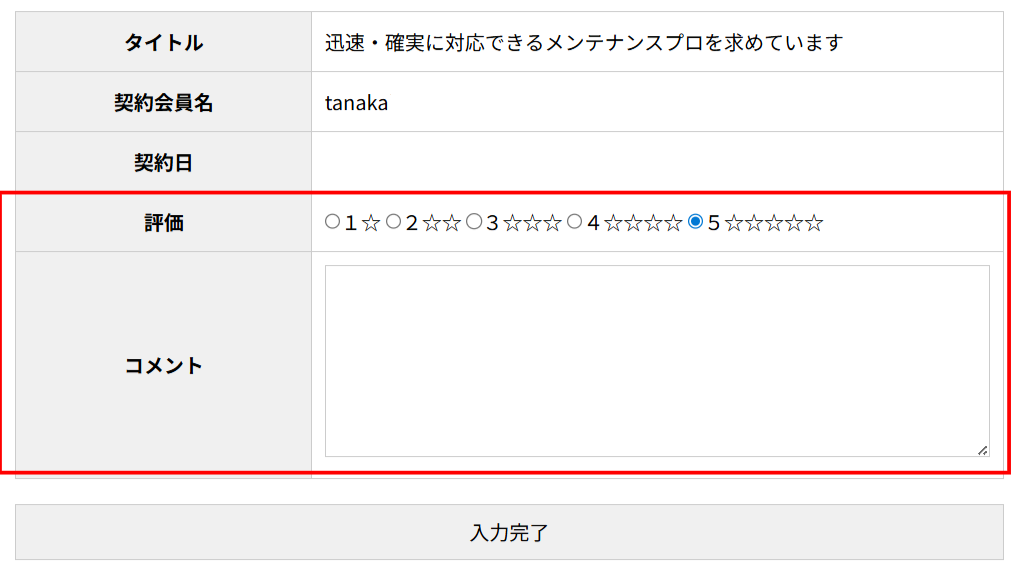1020x584 pixels.
Task: Click the 契約会員名 header cell
Action: coord(164,102)
